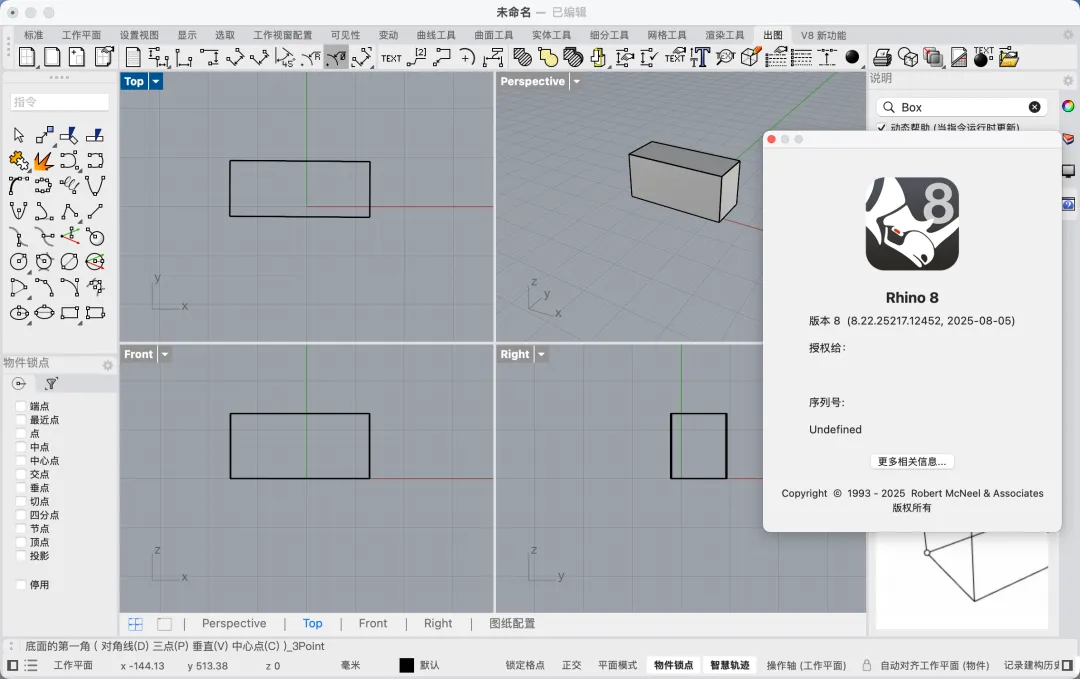The width and height of the screenshot is (1080, 679).
Task: Toggle 锁定格点 in the status bar
Action: [525, 665]
